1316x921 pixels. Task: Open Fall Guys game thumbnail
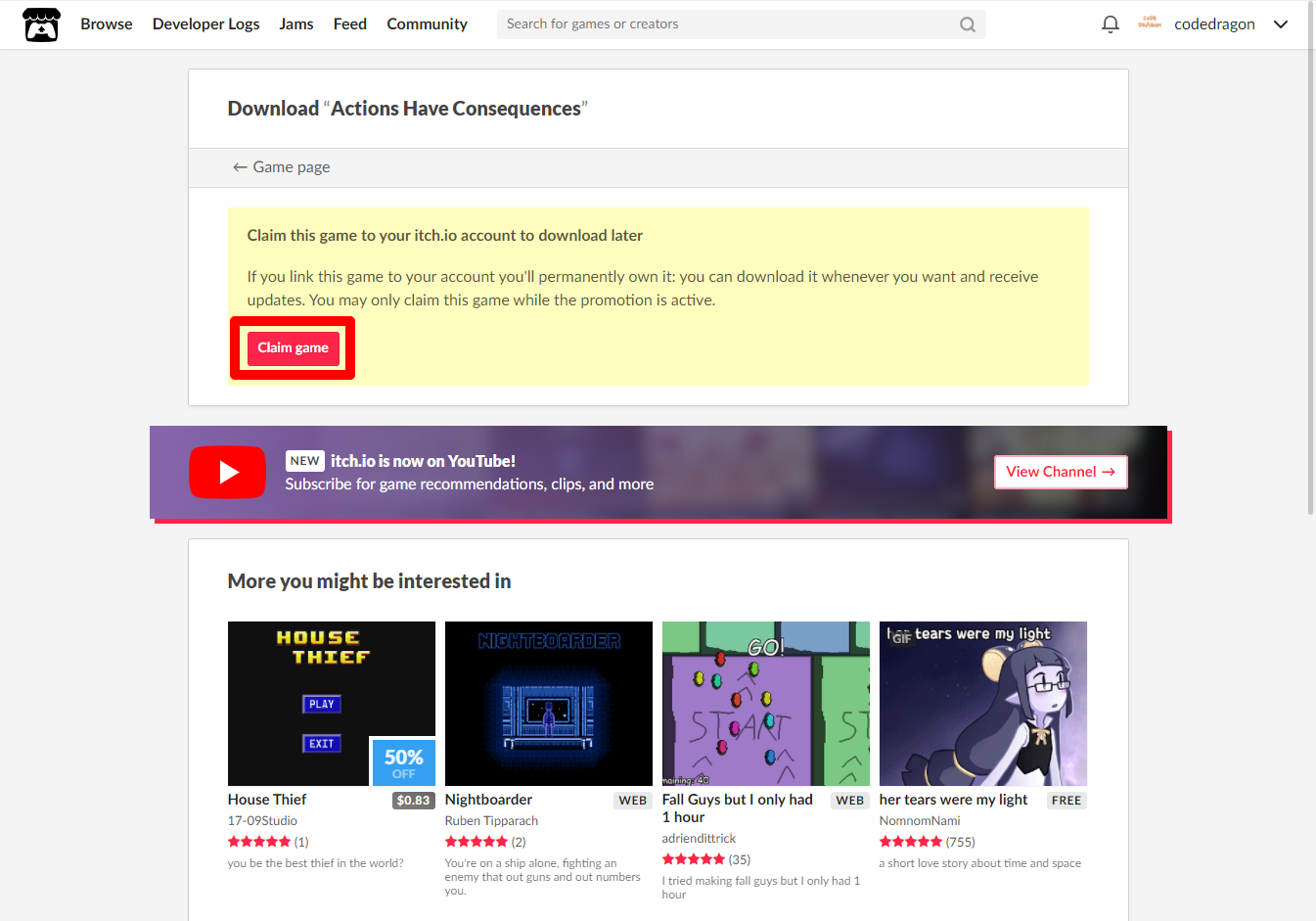tap(766, 704)
